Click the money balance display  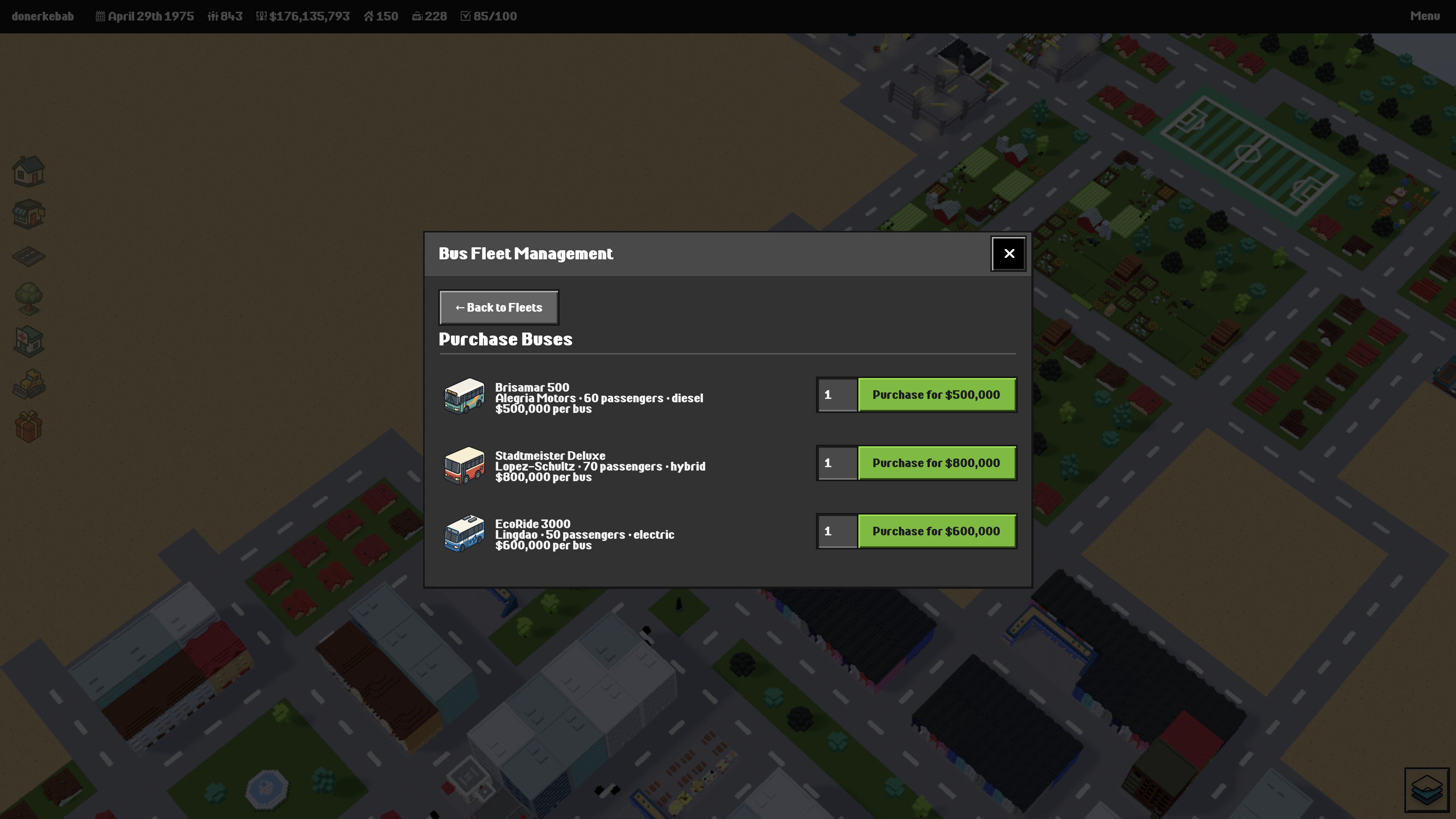point(303,16)
